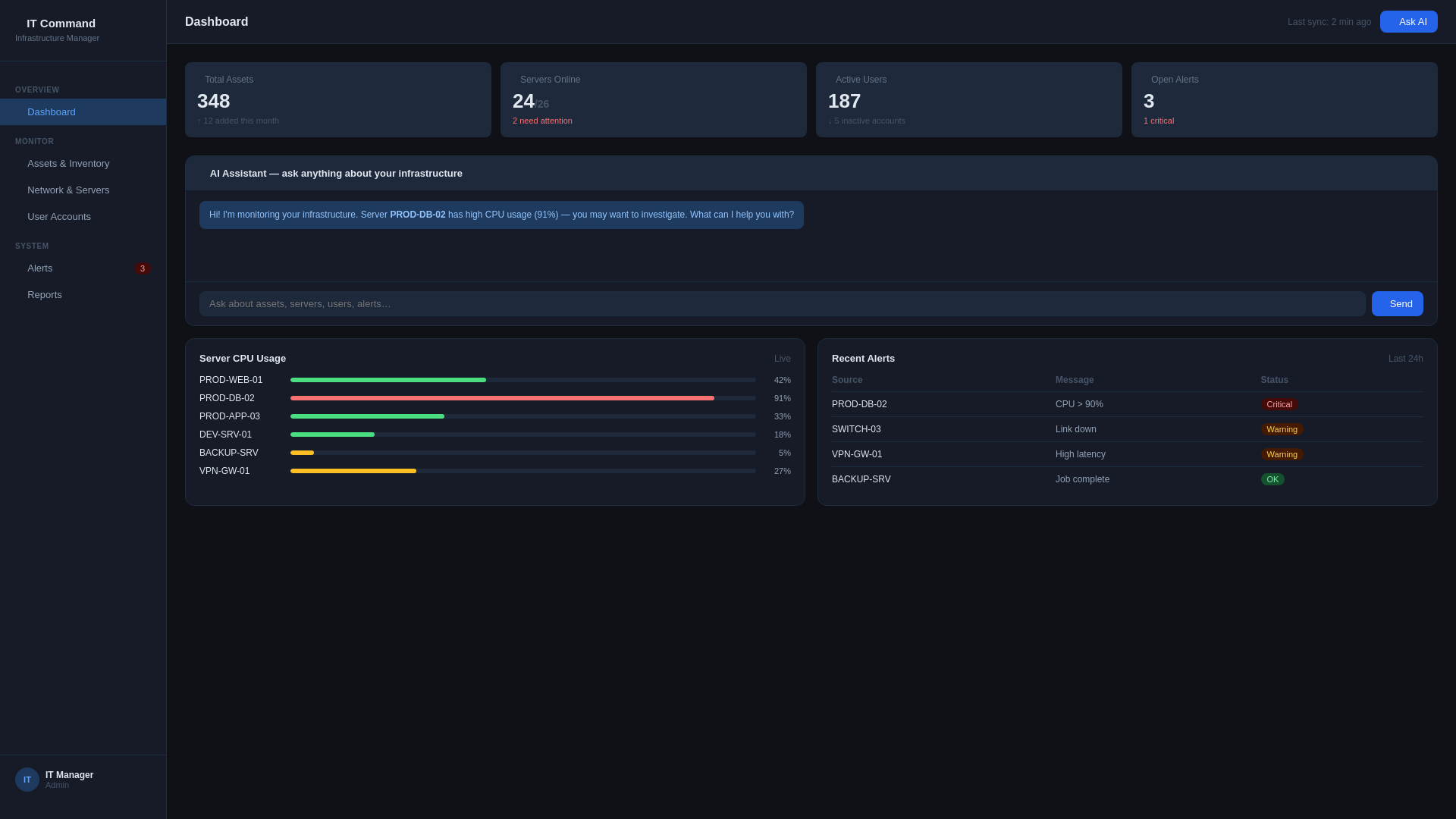Image resolution: width=1456 pixels, height=819 pixels.
Task: Click the 'Live' indicator label
Action: click(783, 359)
